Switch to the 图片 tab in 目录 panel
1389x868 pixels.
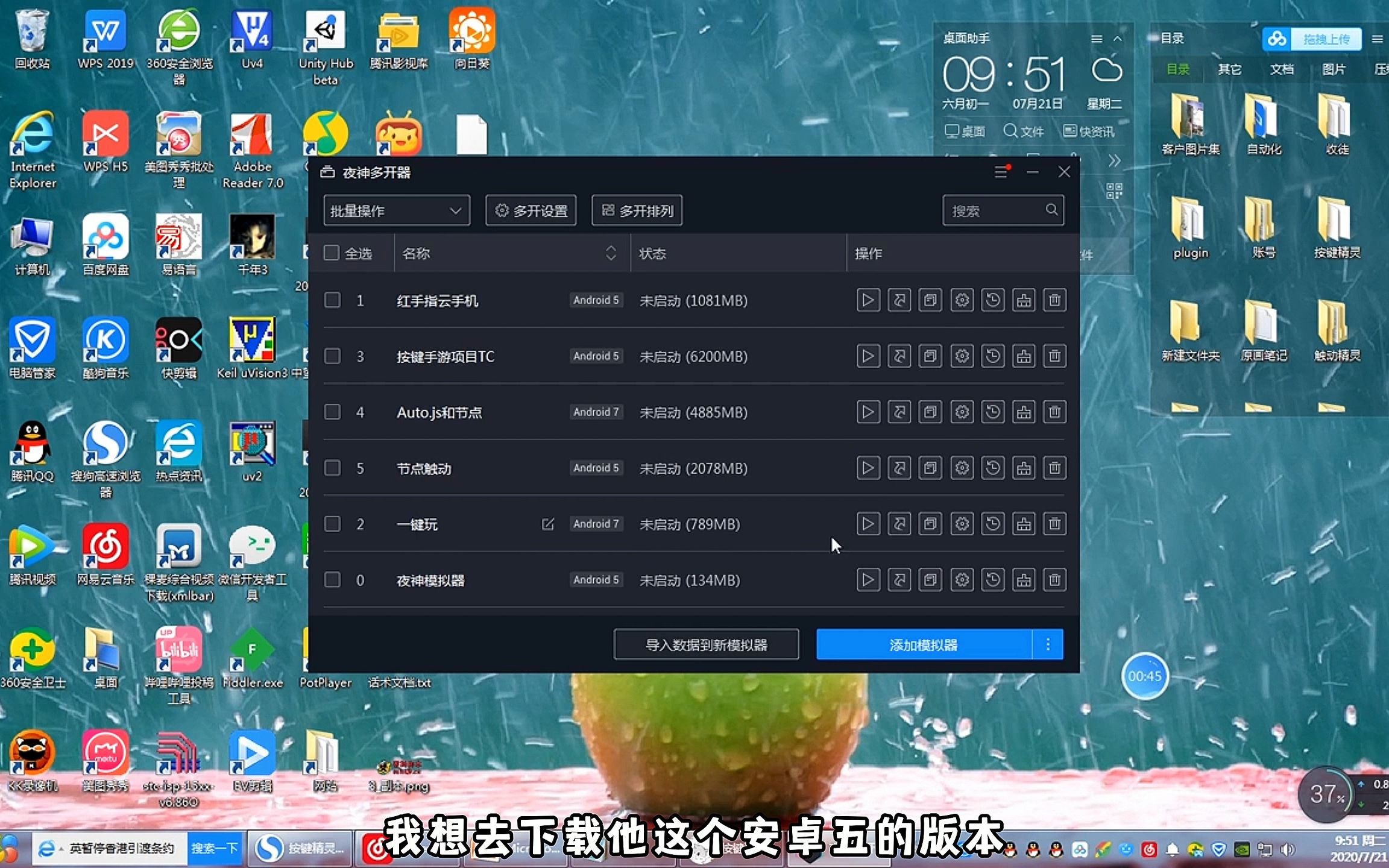tap(1334, 69)
